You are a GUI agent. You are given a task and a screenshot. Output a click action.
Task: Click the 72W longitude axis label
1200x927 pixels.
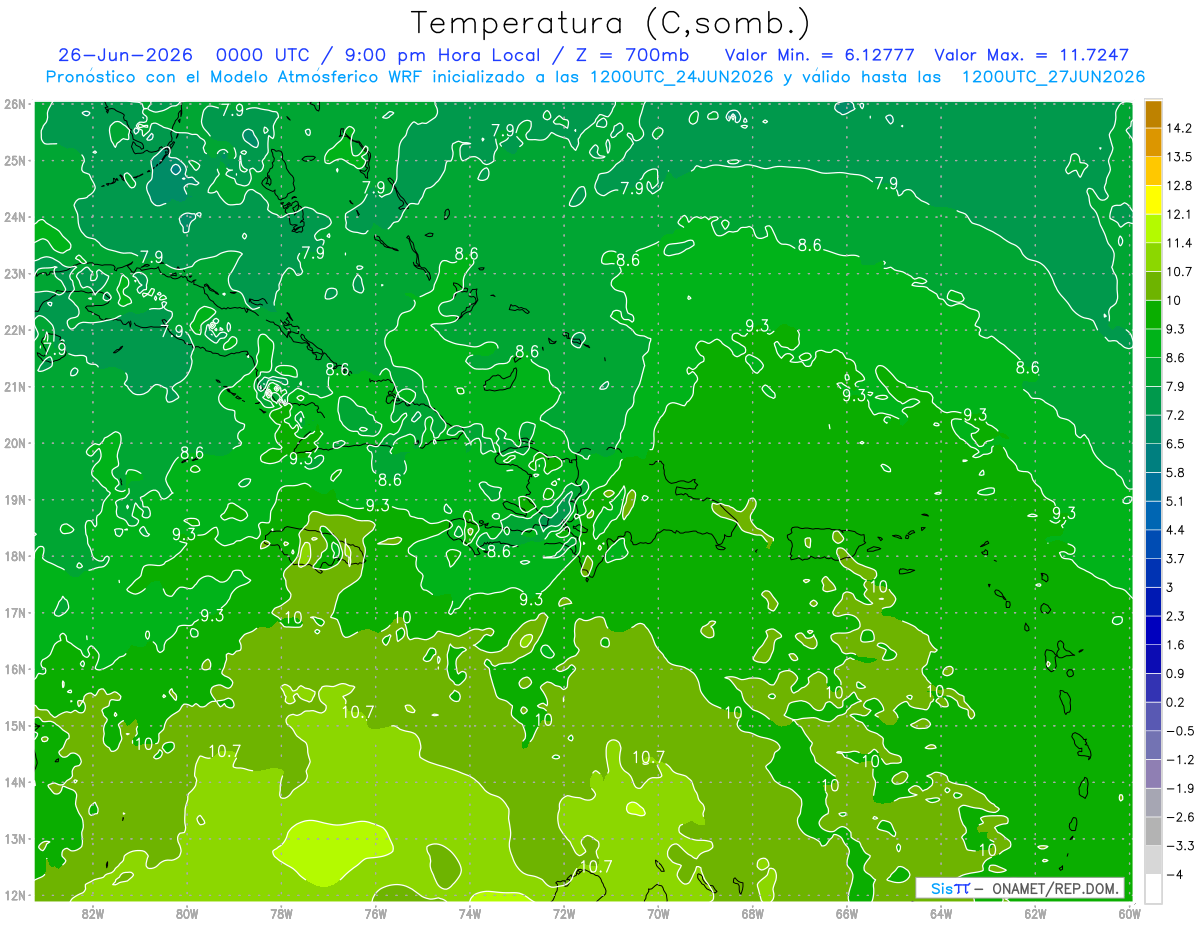pyautogui.click(x=564, y=913)
